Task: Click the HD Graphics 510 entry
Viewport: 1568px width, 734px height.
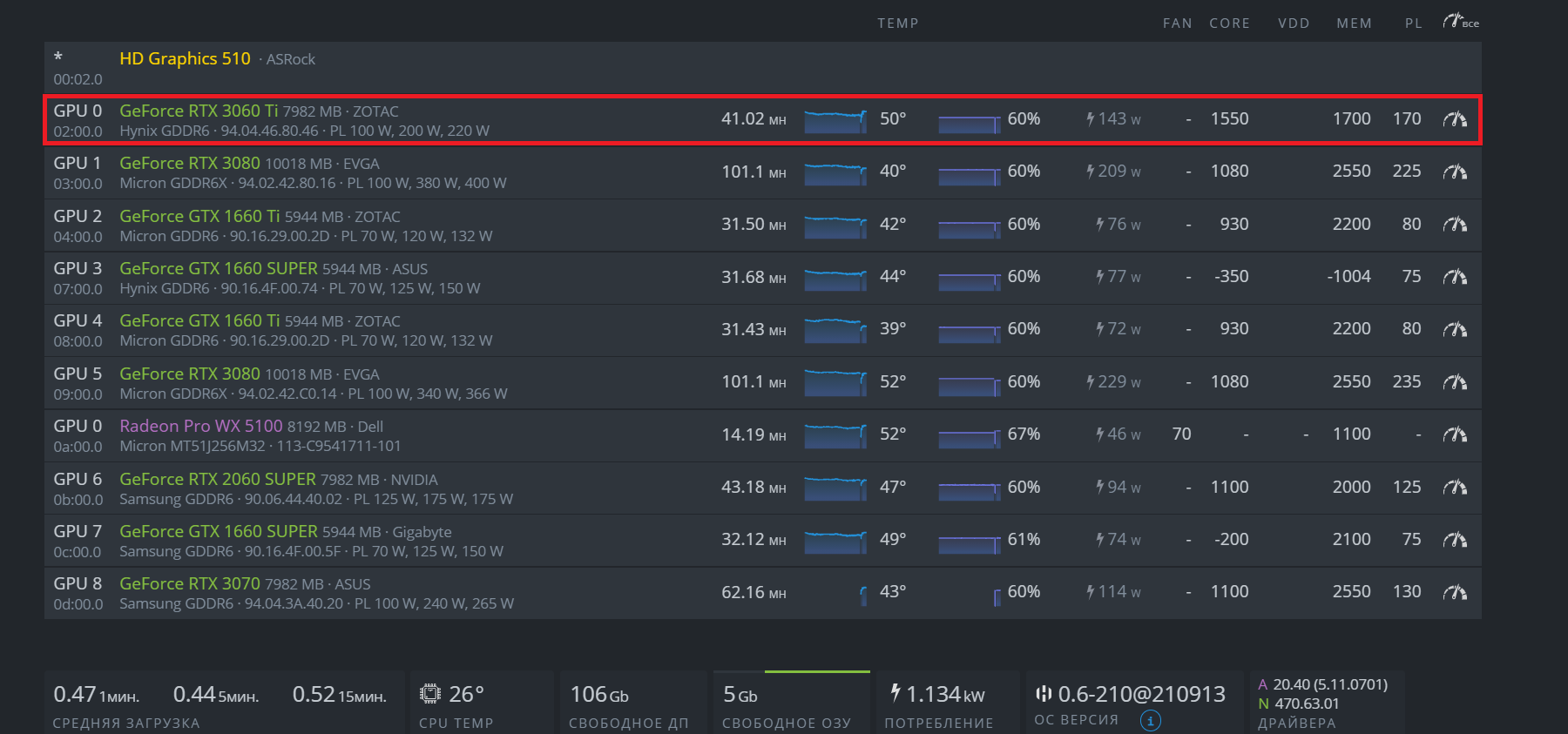Action: pyautogui.click(x=185, y=58)
